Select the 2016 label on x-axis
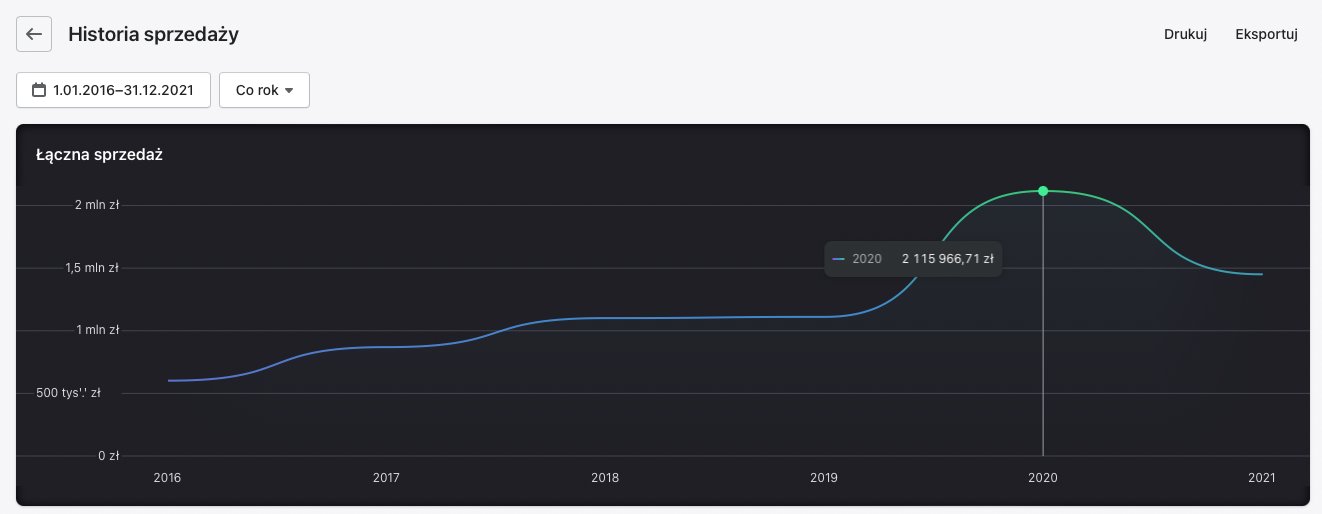This screenshot has height=514, width=1322. click(x=167, y=478)
